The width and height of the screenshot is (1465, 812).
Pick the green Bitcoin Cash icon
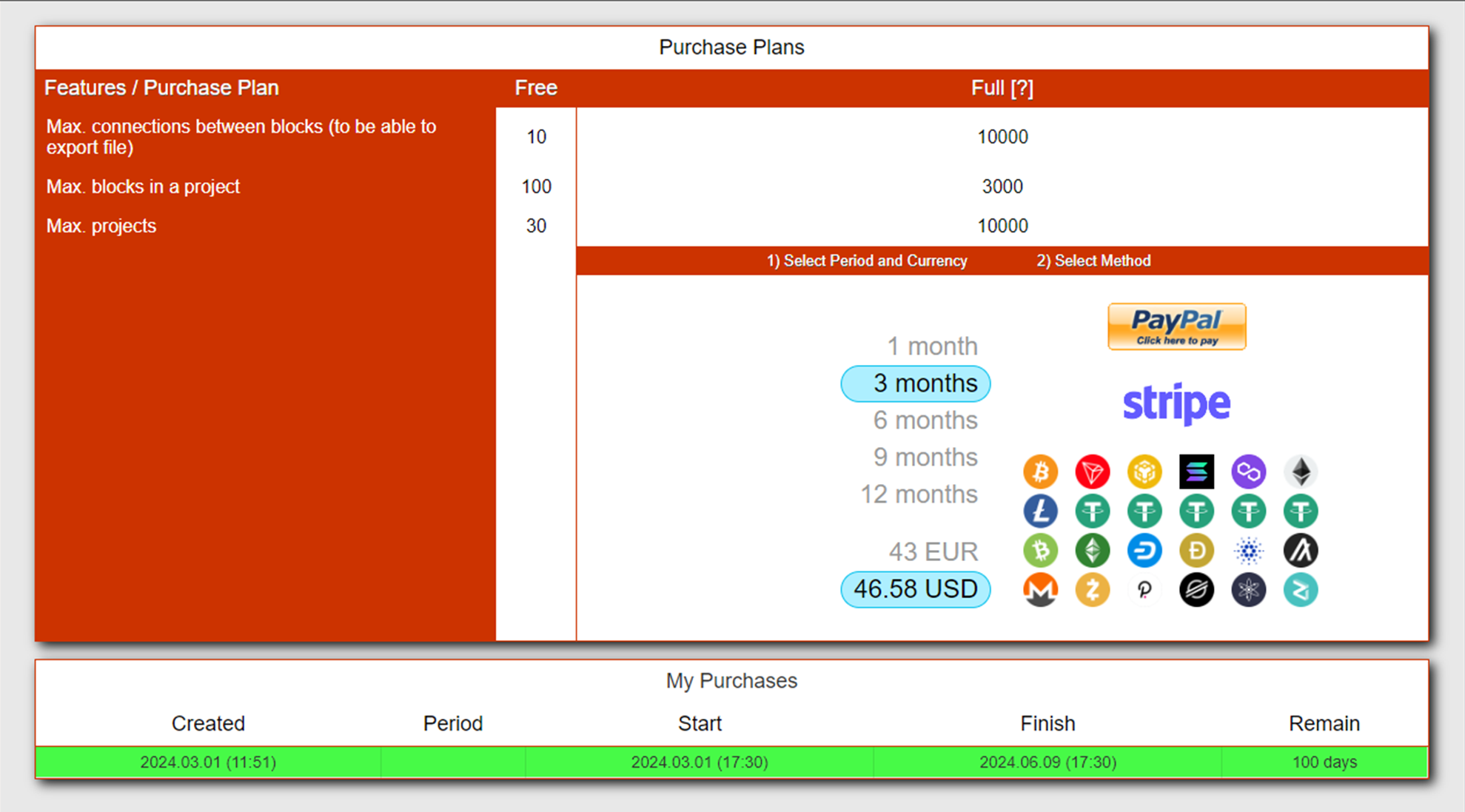pyautogui.click(x=1040, y=551)
